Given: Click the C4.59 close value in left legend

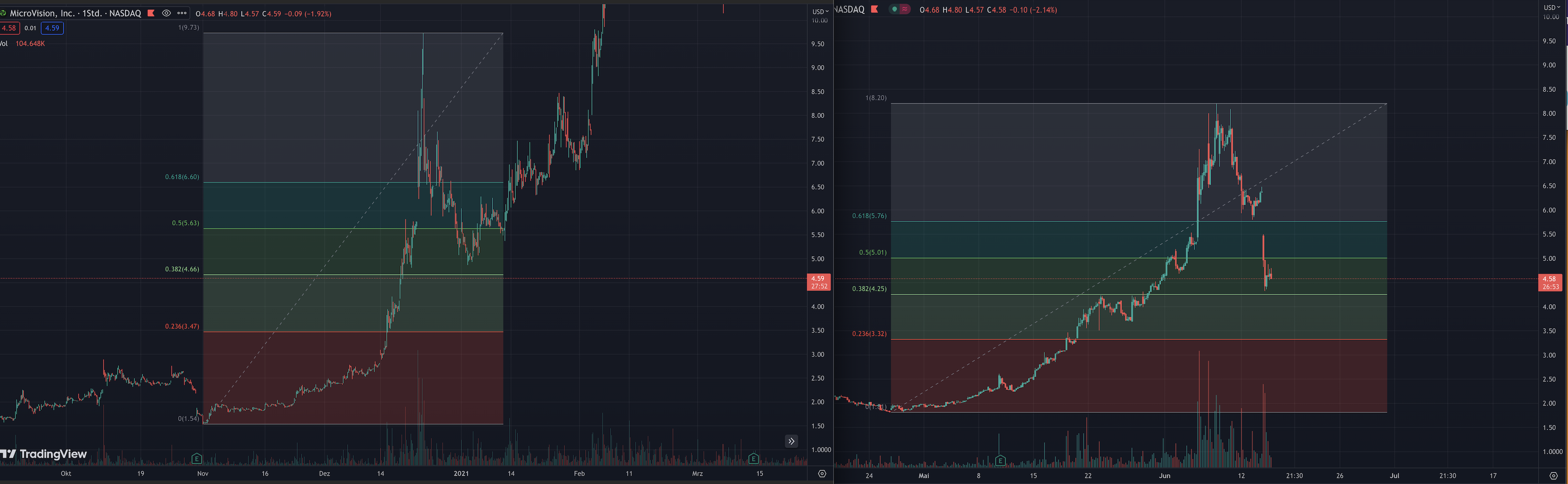Looking at the screenshot, I should click(x=271, y=13).
